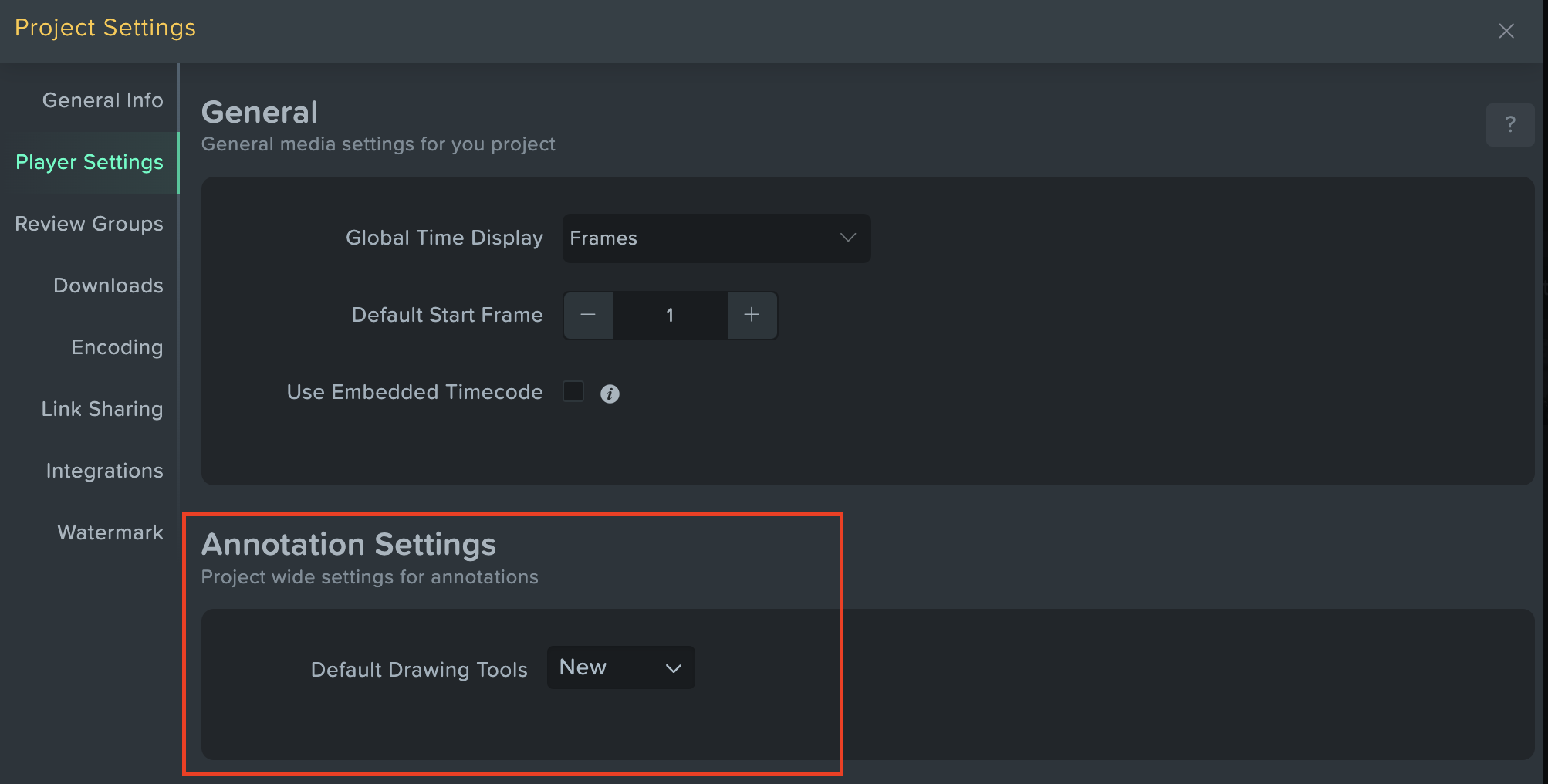Open the help panel
The image size is (1548, 784).
click(x=1510, y=124)
